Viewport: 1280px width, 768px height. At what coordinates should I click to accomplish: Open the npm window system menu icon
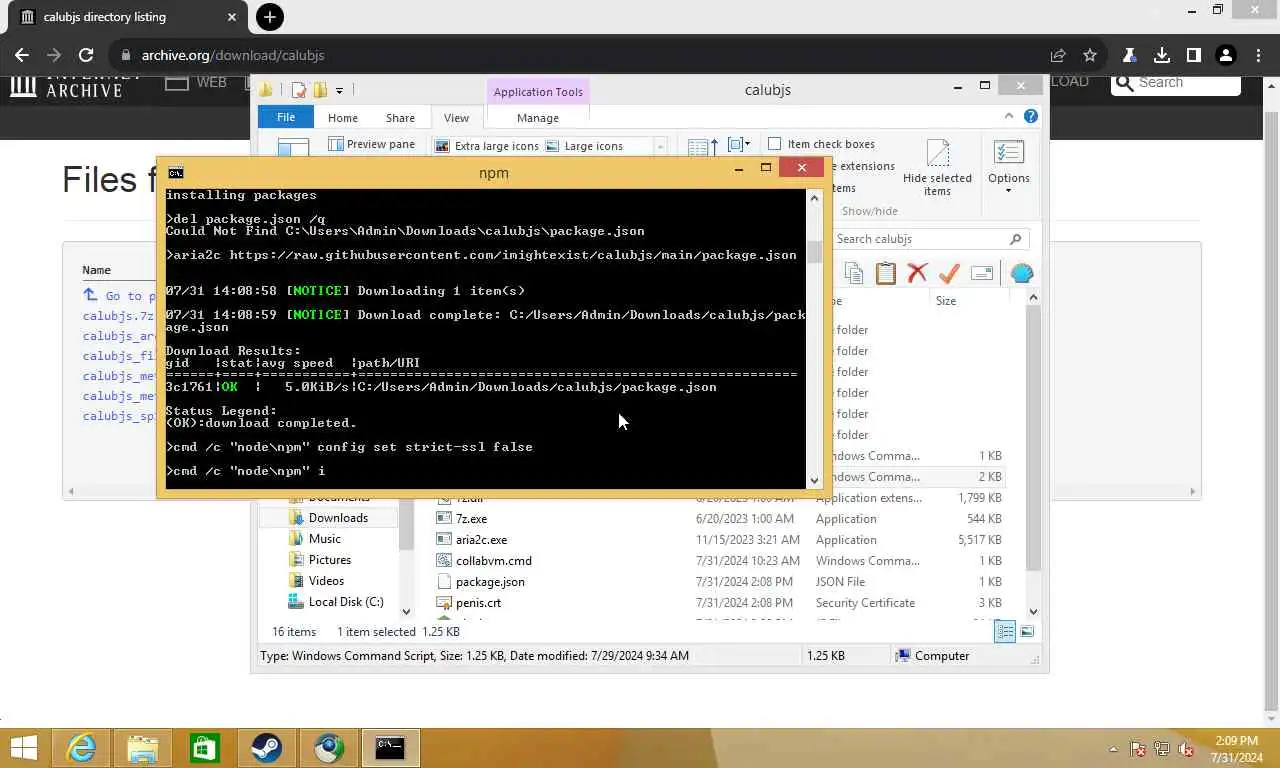176,172
